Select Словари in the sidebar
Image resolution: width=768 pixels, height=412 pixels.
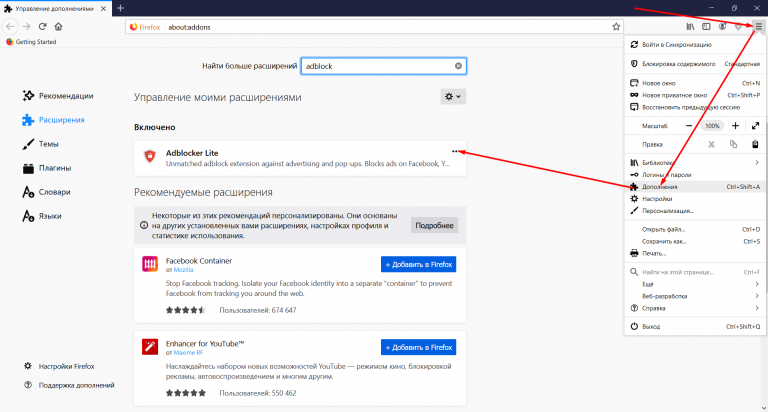click(x=47, y=192)
